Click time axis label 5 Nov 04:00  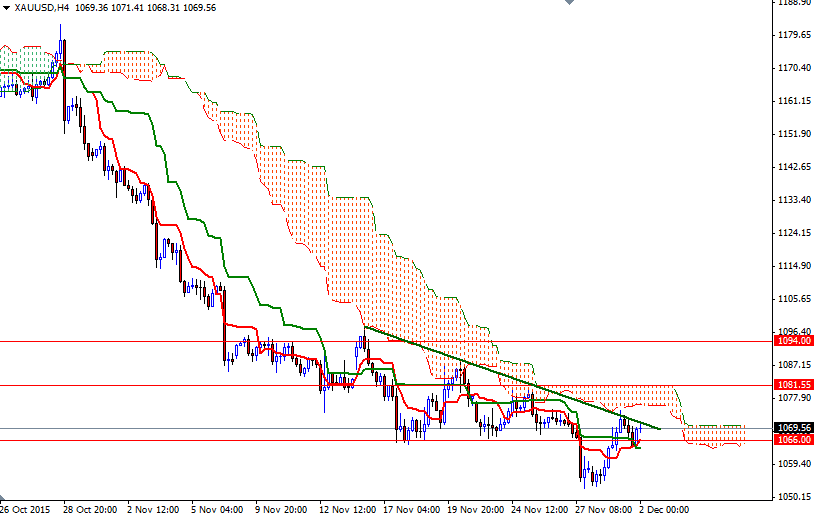pos(217,509)
